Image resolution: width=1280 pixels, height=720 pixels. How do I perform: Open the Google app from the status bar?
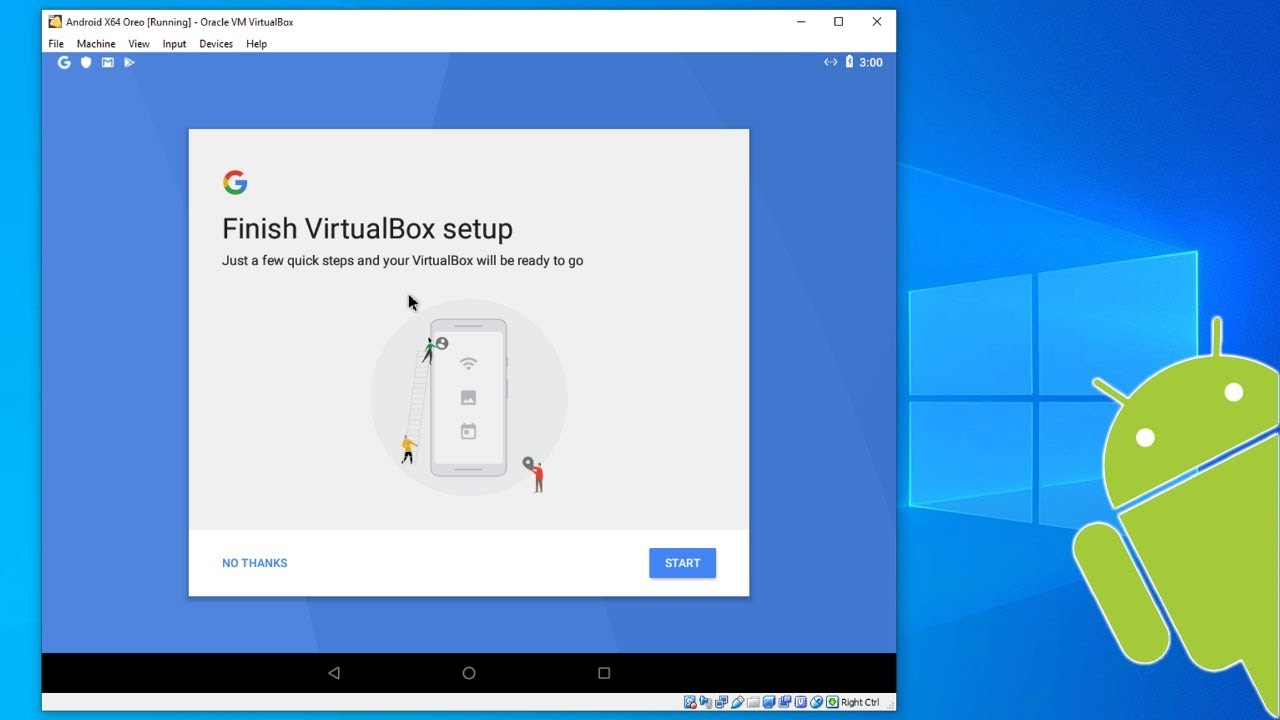click(64, 62)
